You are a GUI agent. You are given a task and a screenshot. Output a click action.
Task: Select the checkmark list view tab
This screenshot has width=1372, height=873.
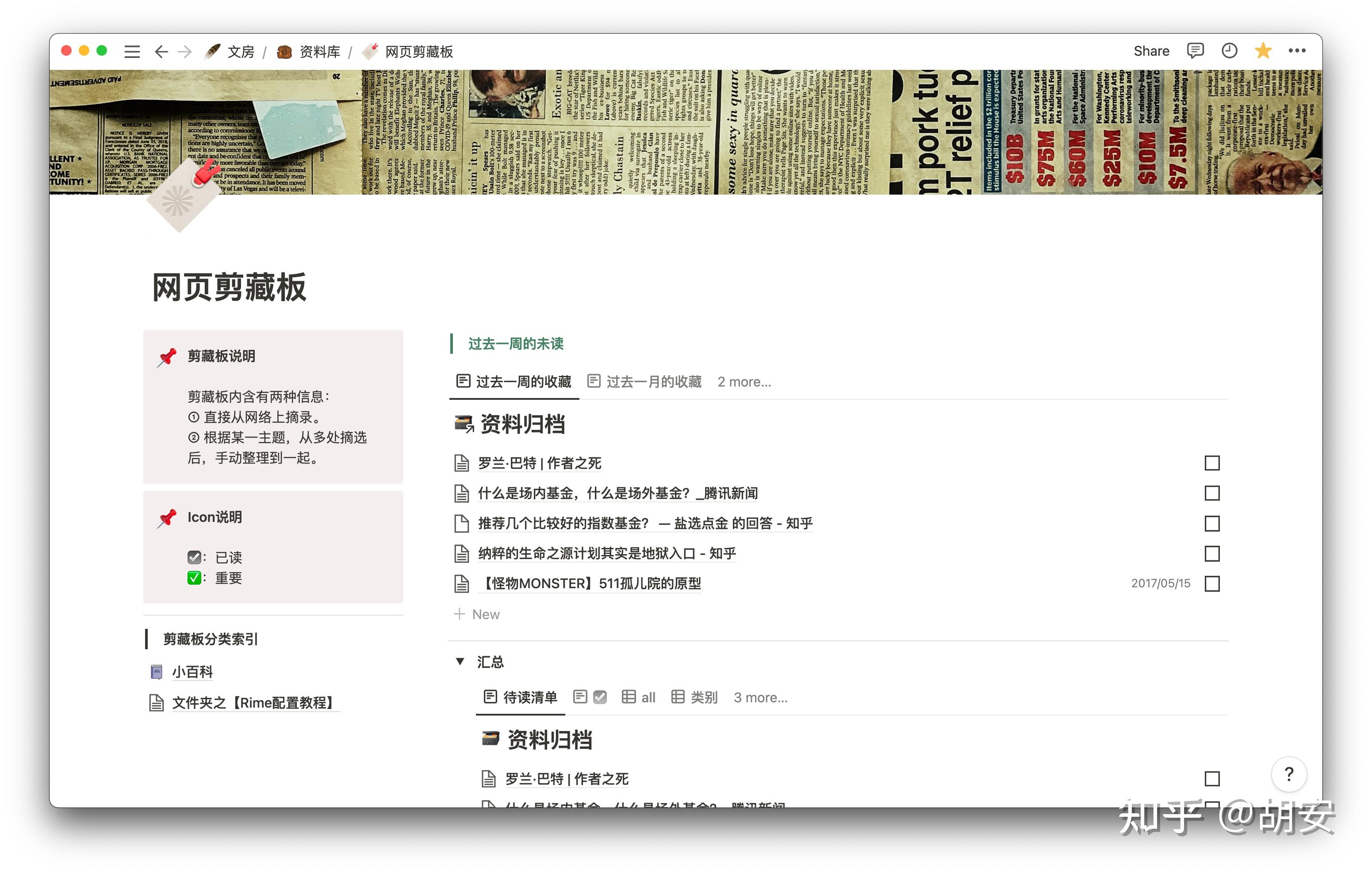pyautogui.click(x=590, y=697)
